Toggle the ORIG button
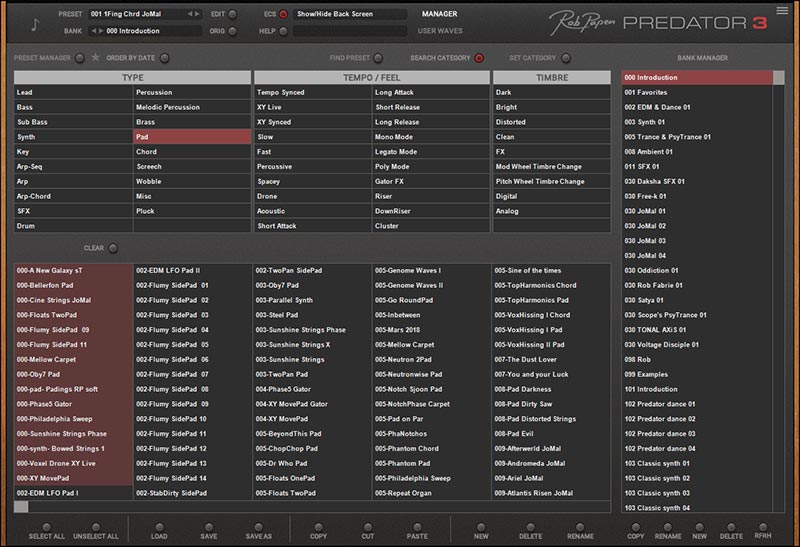This screenshot has height=547, width=800. coord(232,31)
